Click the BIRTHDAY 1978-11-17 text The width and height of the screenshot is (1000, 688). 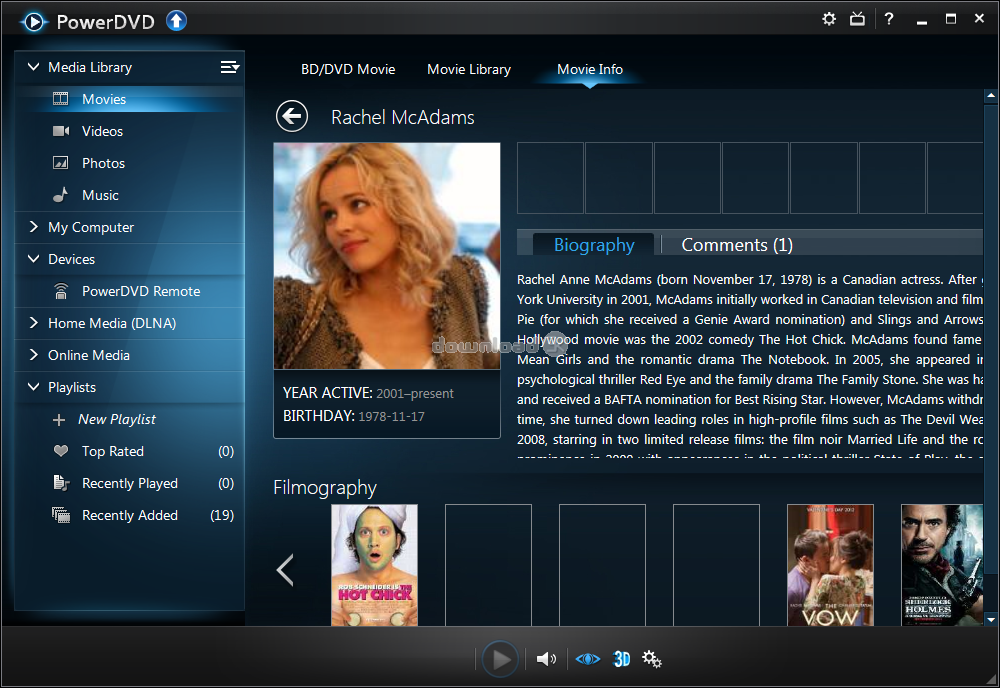tap(354, 416)
